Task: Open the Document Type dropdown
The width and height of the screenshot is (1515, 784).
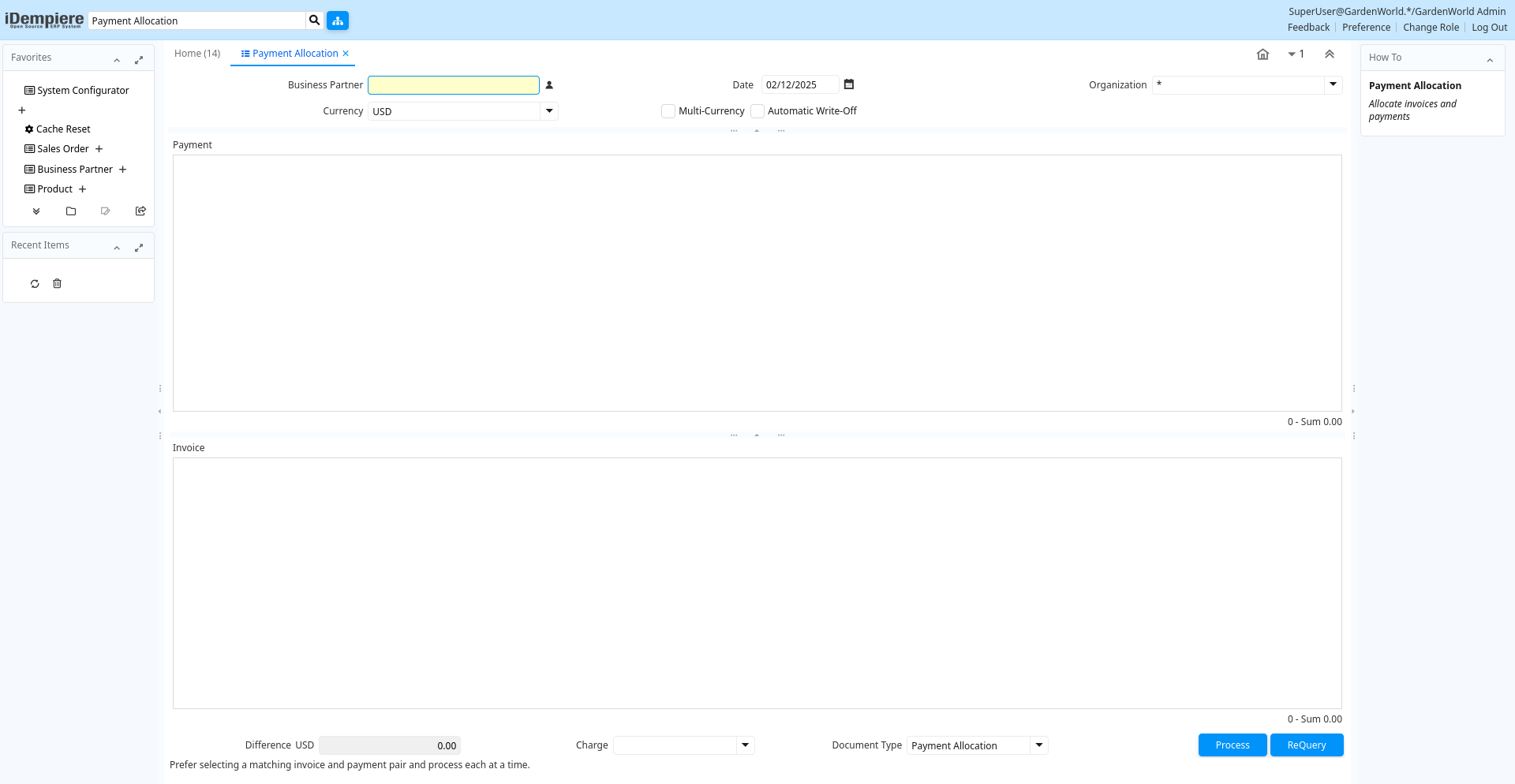Action: (x=1039, y=745)
